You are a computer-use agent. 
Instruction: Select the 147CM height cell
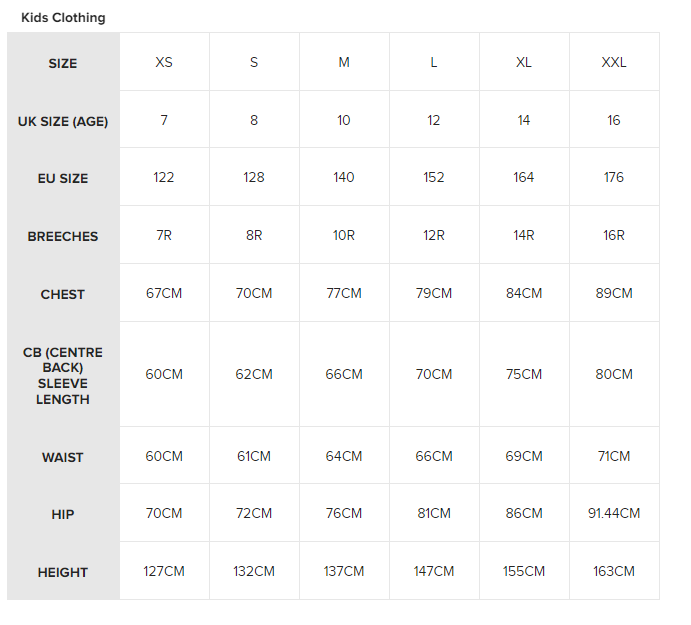[434, 572]
